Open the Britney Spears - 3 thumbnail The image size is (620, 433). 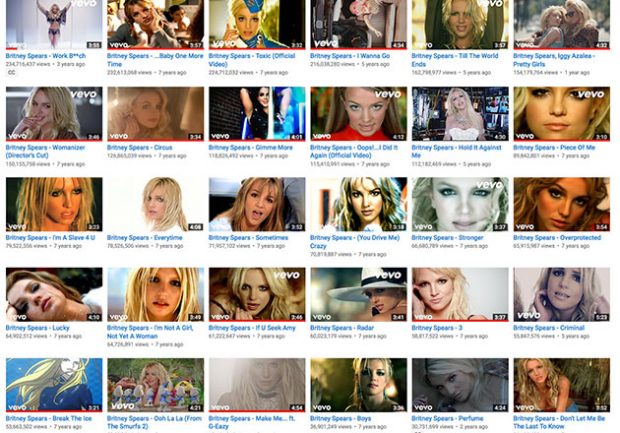460,295
